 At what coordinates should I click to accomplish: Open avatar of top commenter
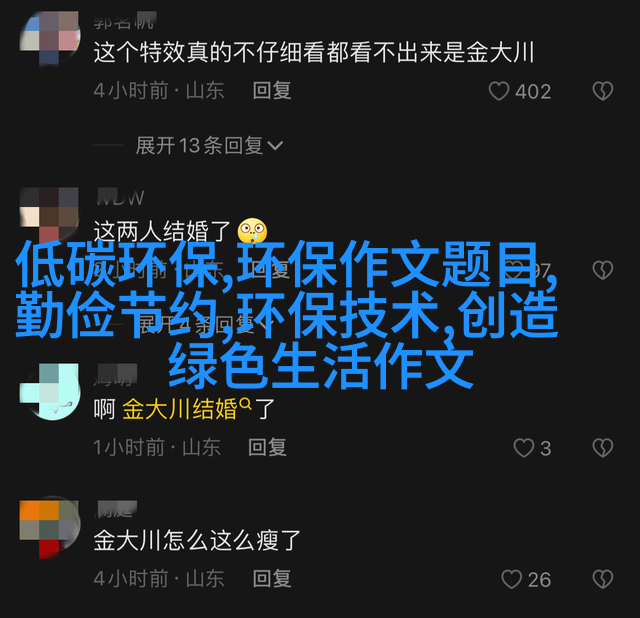[x=50, y=38]
